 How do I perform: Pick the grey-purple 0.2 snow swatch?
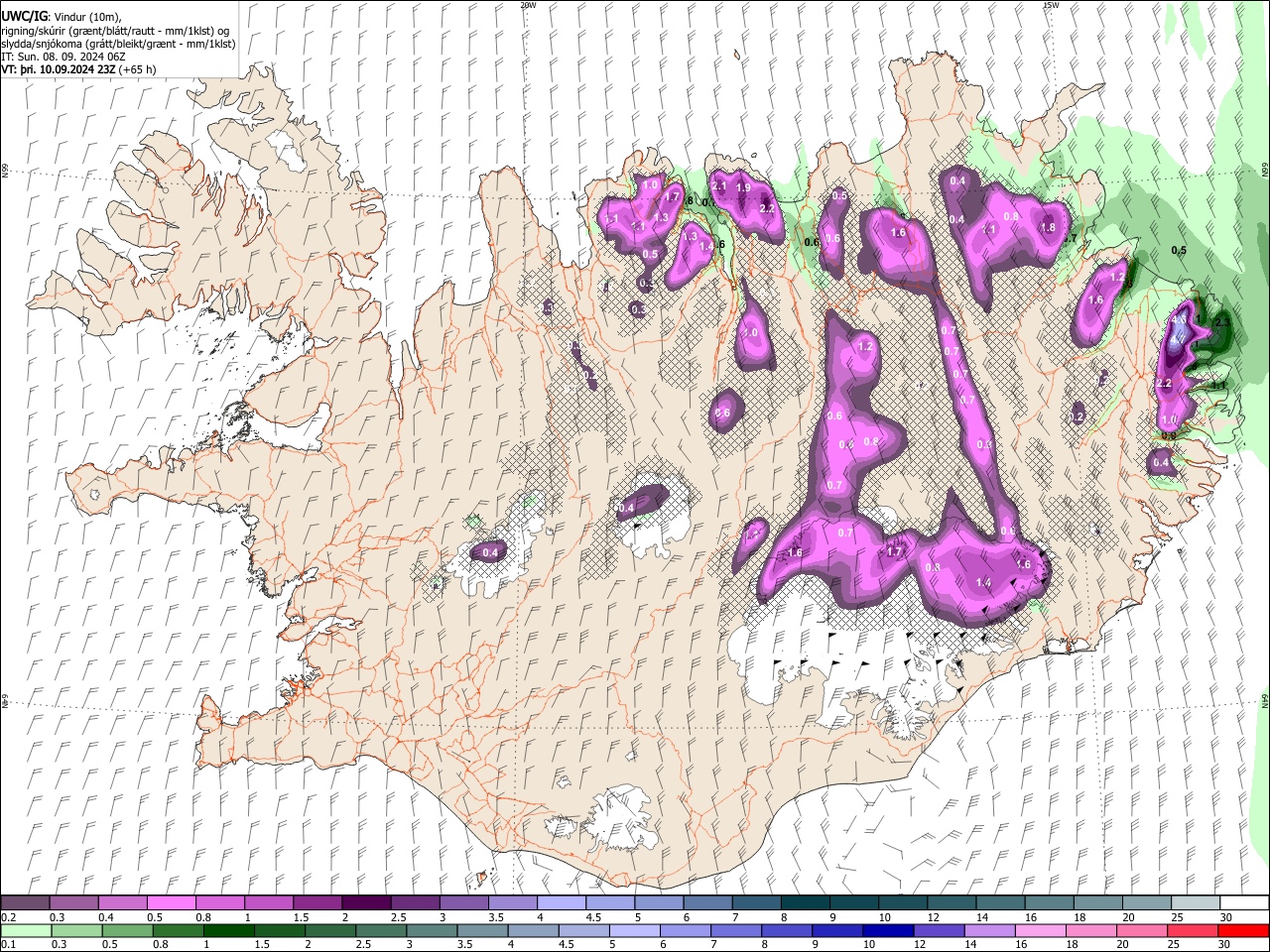(x=25, y=903)
